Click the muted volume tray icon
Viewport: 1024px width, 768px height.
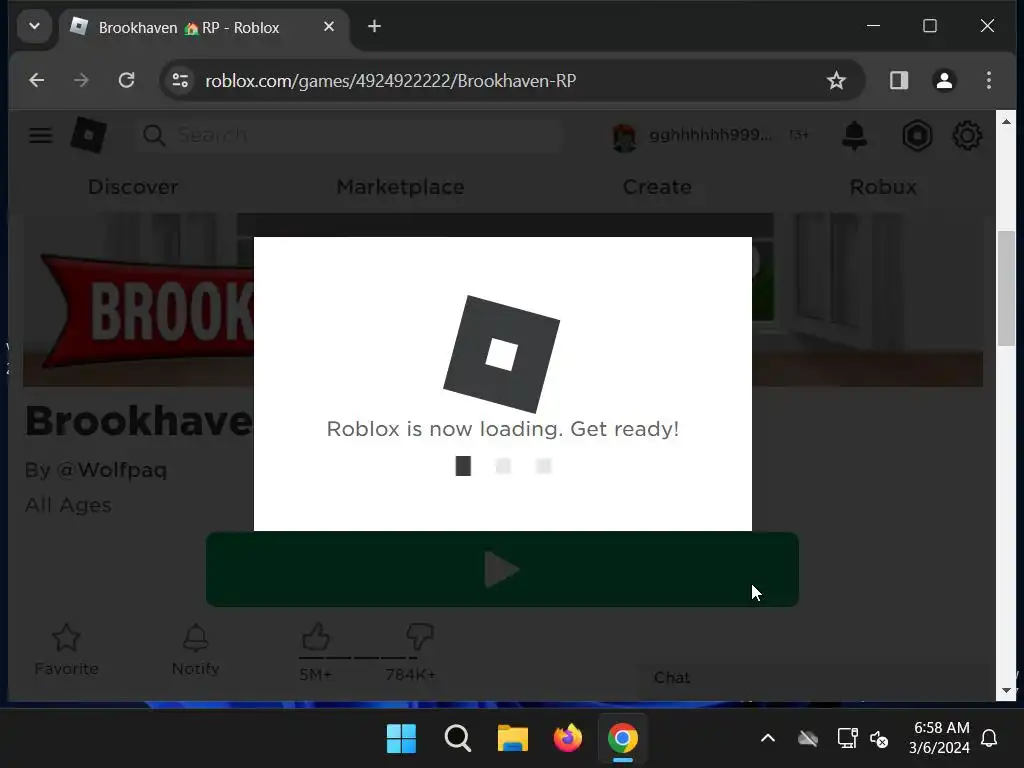879,739
